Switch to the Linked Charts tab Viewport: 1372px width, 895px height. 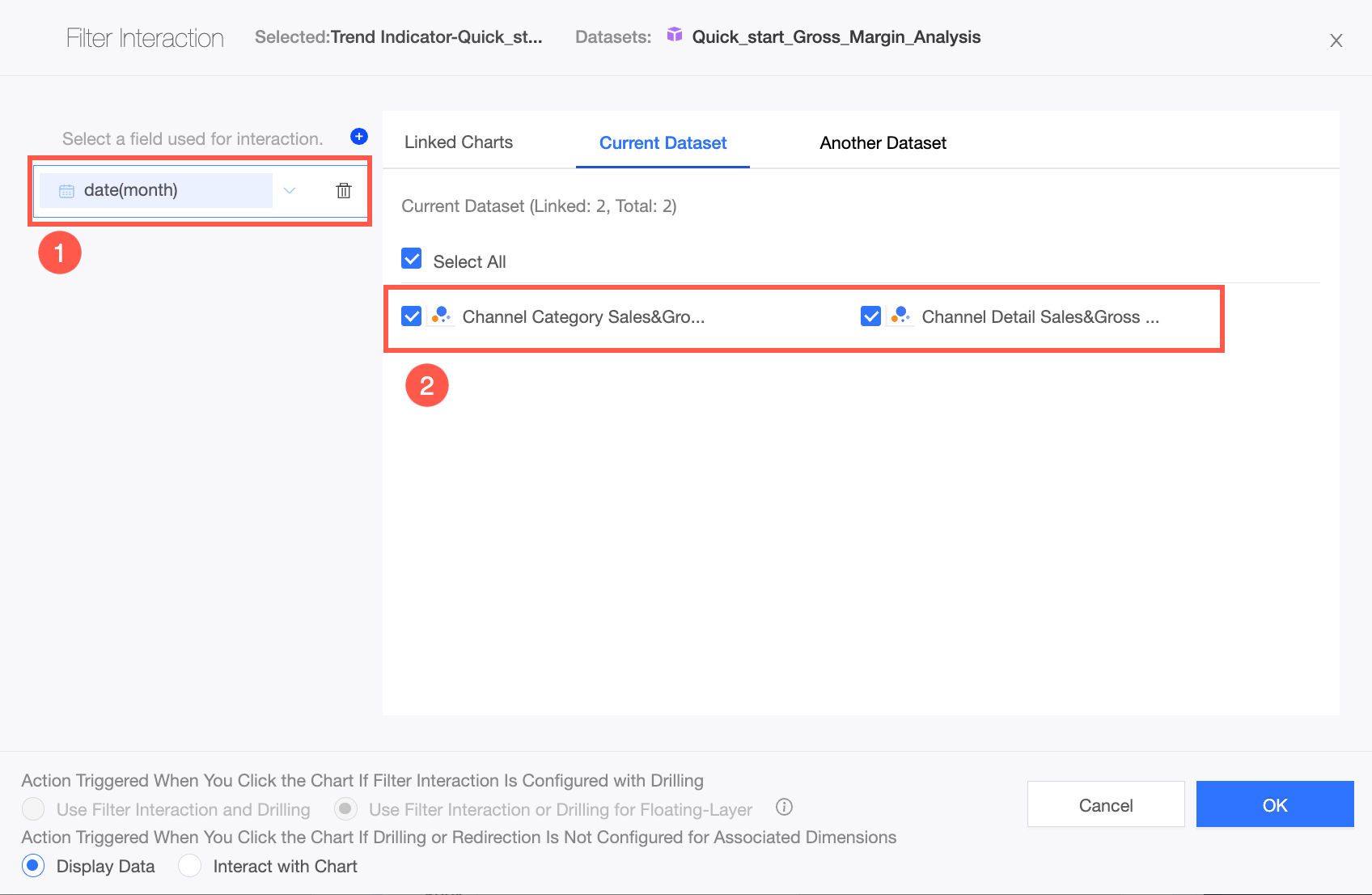point(459,142)
